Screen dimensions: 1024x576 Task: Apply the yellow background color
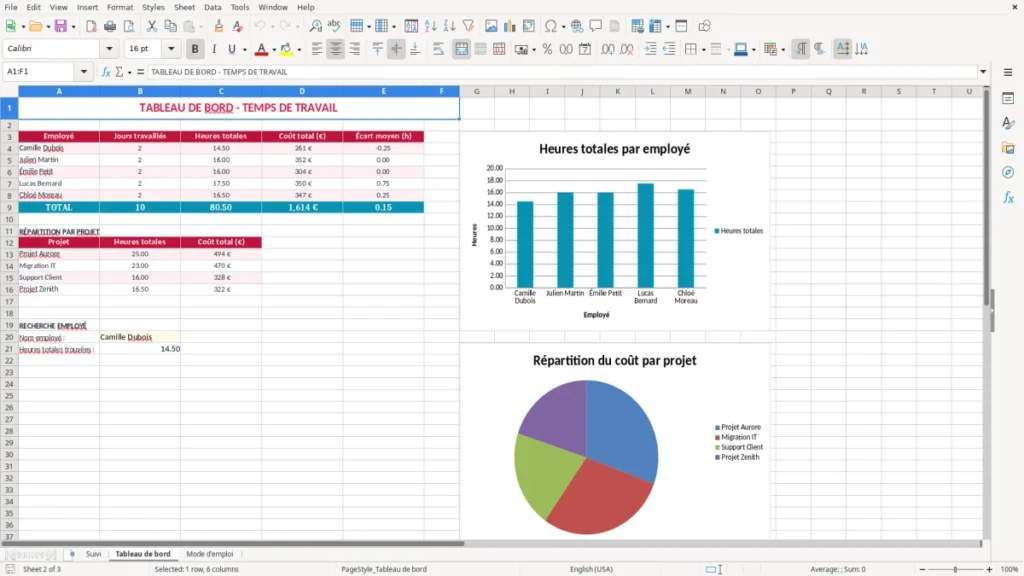(x=286, y=49)
